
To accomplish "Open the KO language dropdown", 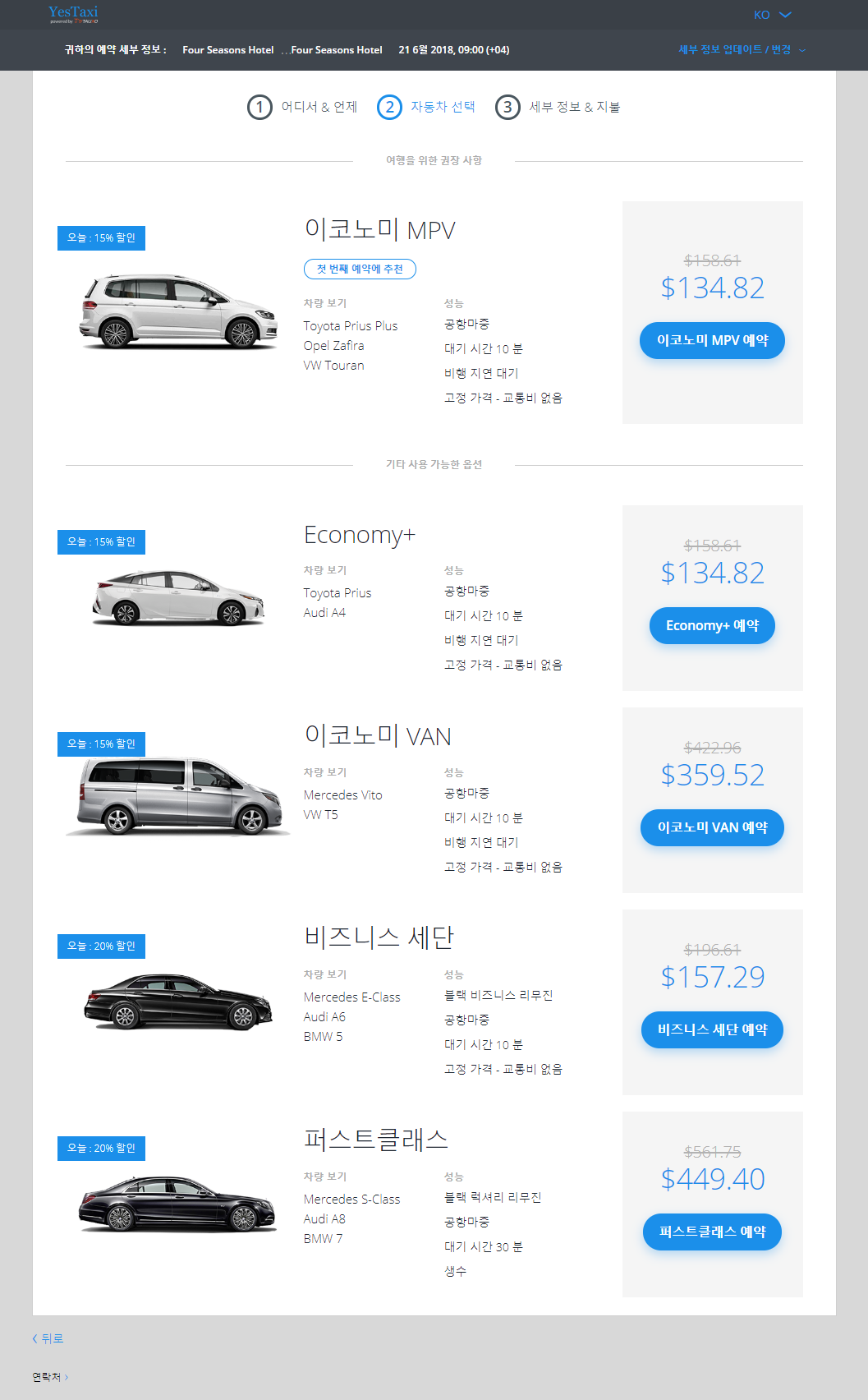I will click(x=772, y=15).
